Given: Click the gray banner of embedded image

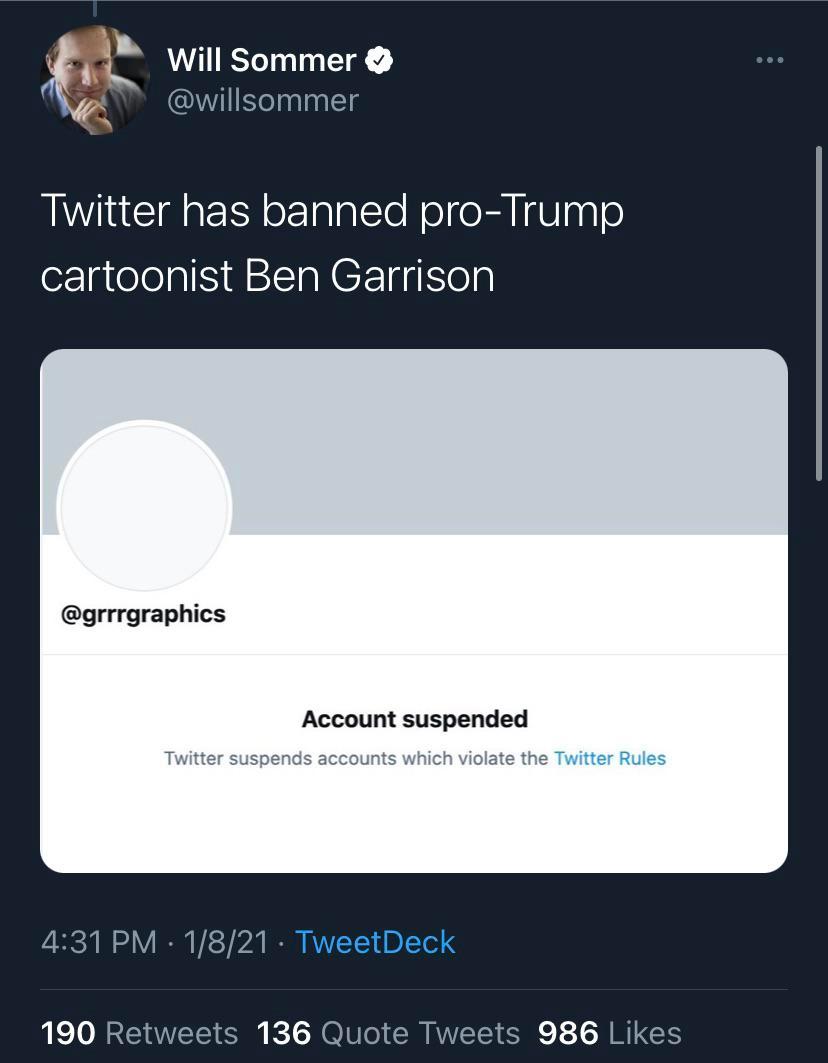Looking at the screenshot, I should click(500, 440).
